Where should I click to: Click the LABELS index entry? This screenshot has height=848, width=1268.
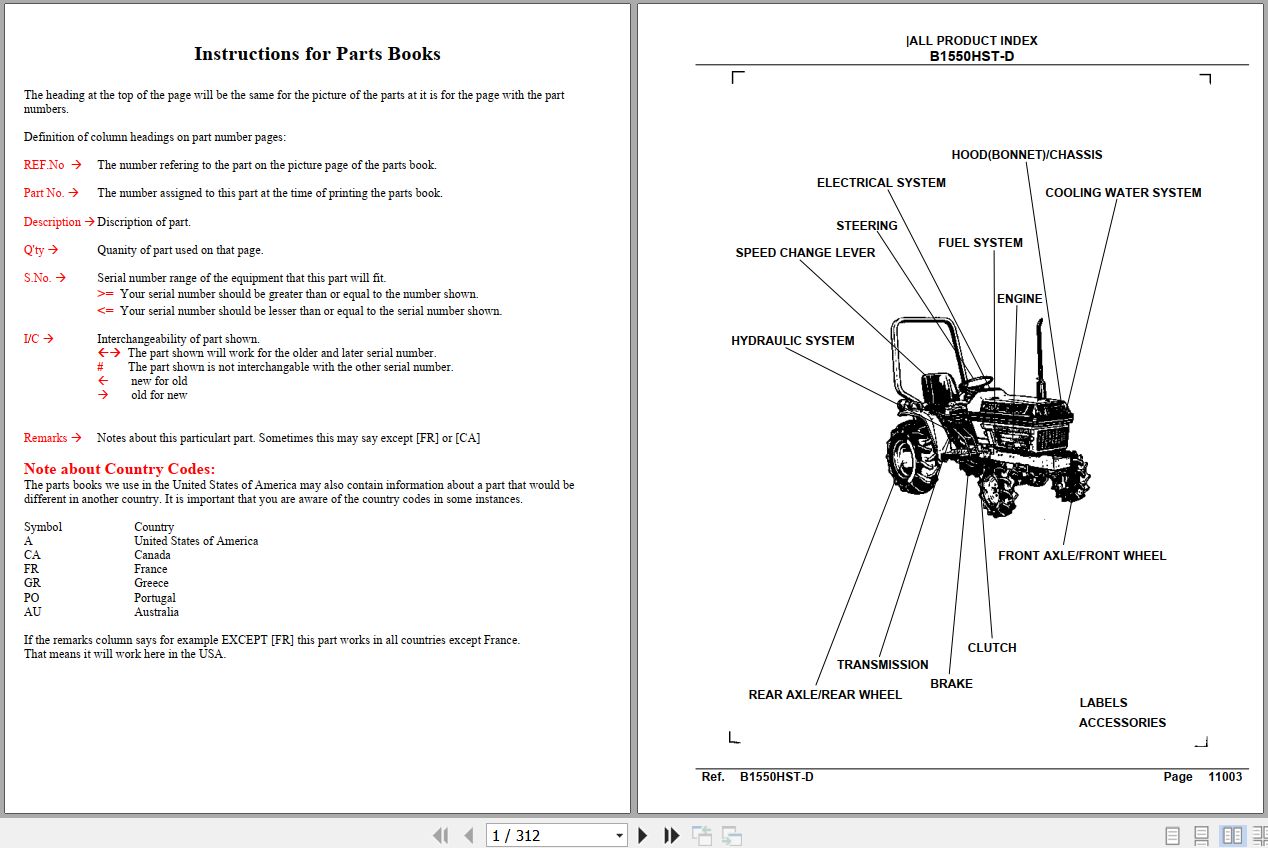coord(1103,703)
